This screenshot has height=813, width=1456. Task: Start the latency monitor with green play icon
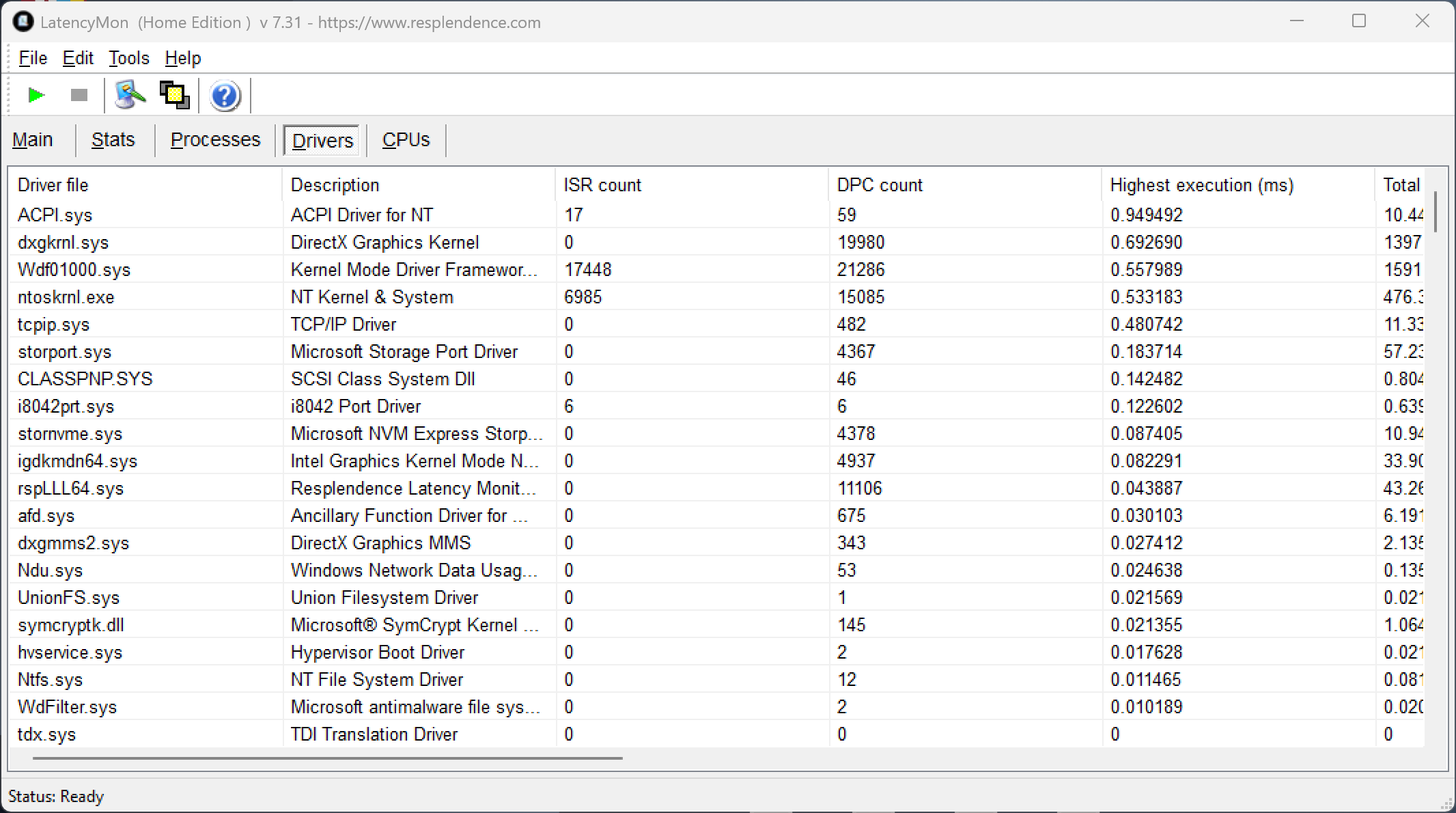36,95
